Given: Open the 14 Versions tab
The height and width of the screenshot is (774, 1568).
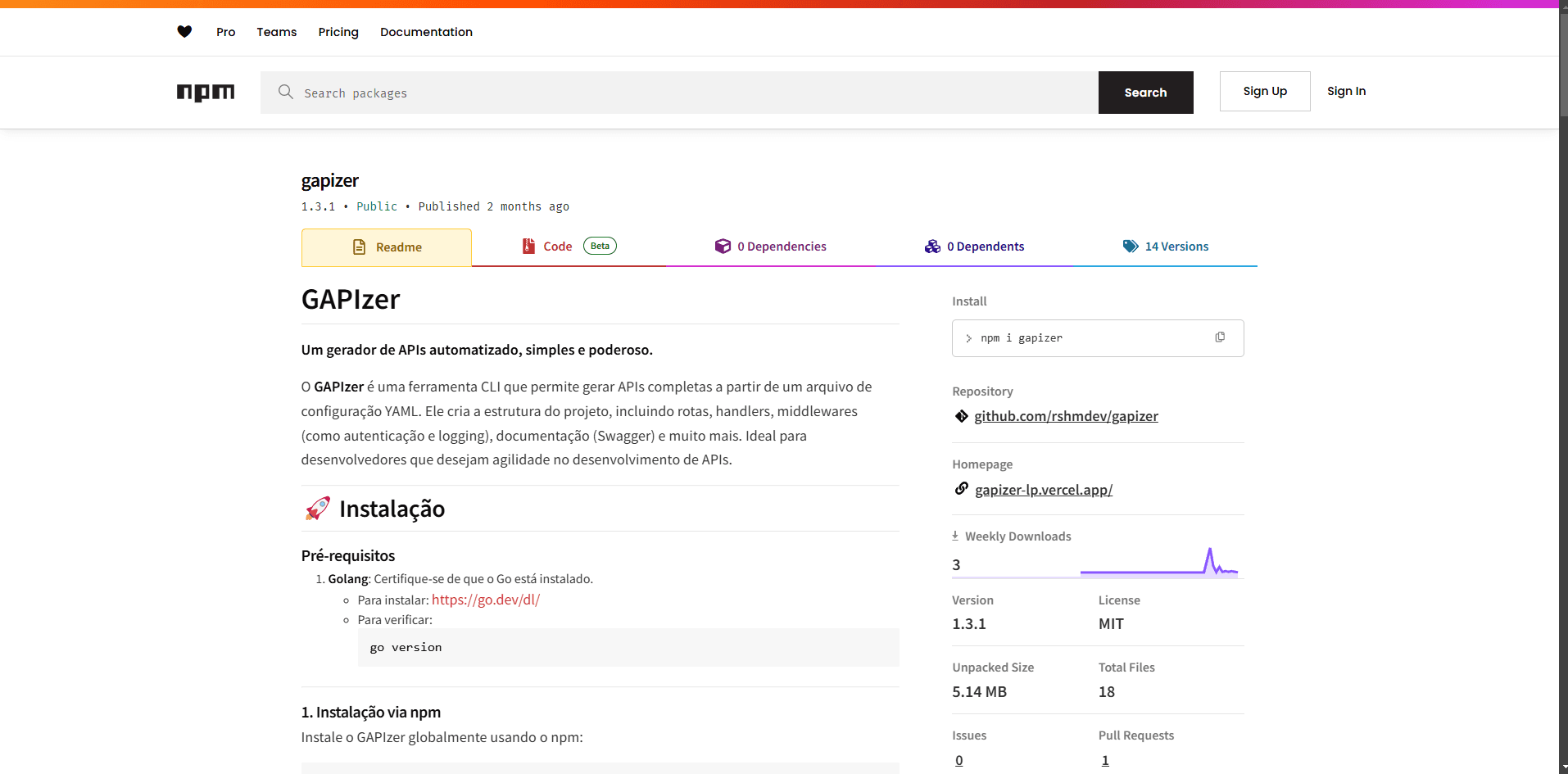Looking at the screenshot, I should [x=1165, y=247].
